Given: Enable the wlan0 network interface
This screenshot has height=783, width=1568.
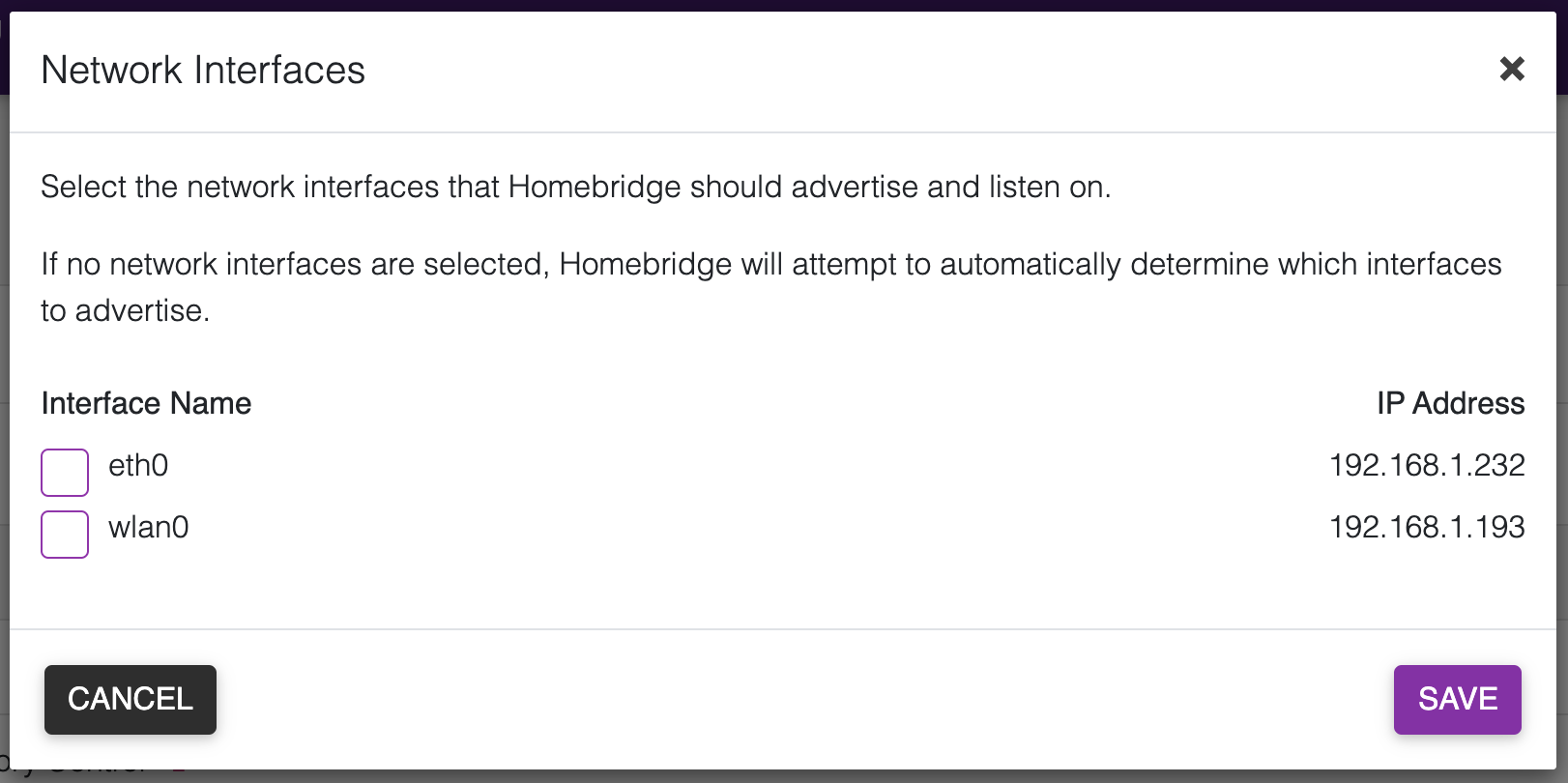Looking at the screenshot, I should click(64, 534).
